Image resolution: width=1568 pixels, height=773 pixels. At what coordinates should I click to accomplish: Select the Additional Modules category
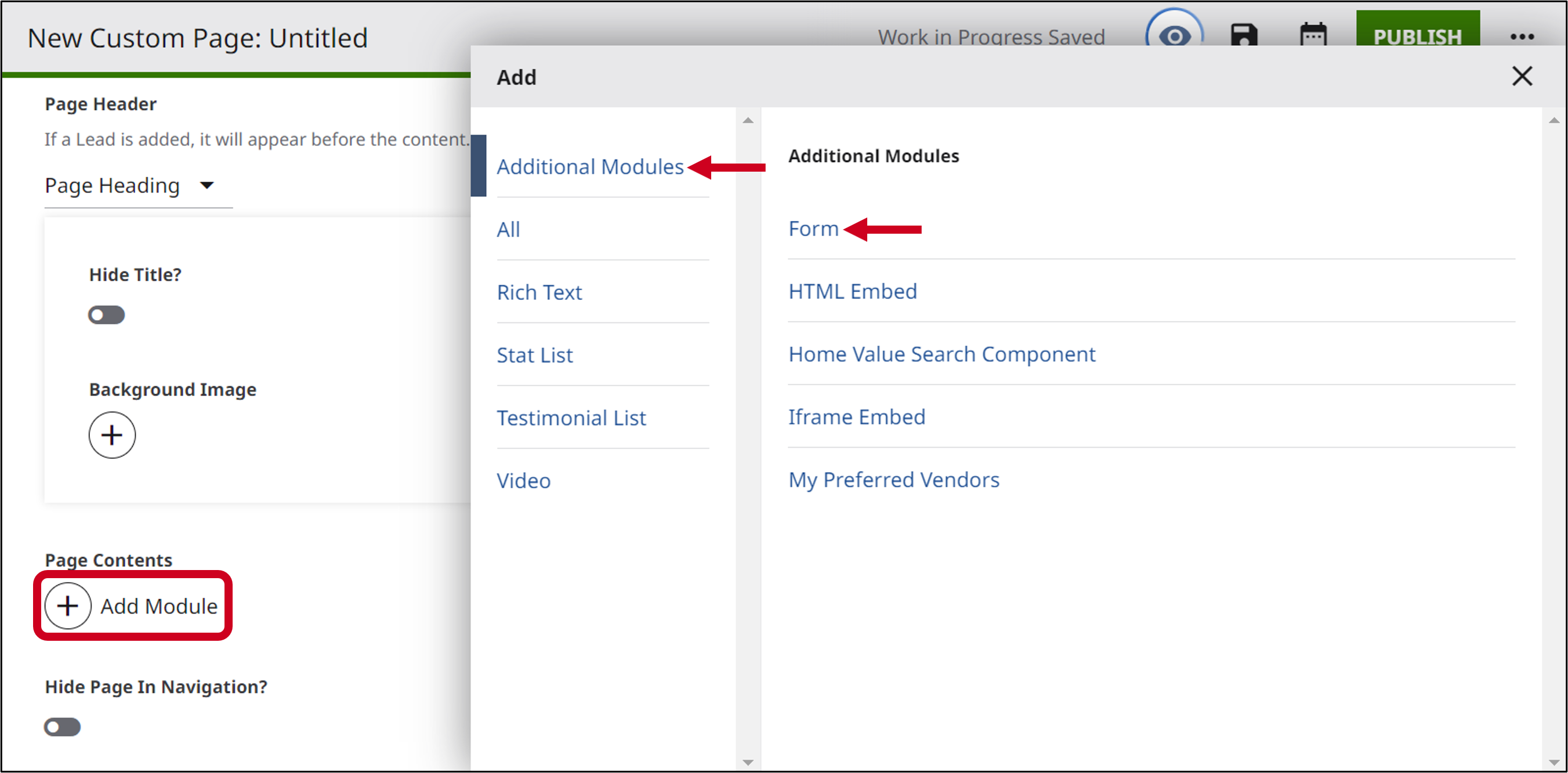coord(590,166)
